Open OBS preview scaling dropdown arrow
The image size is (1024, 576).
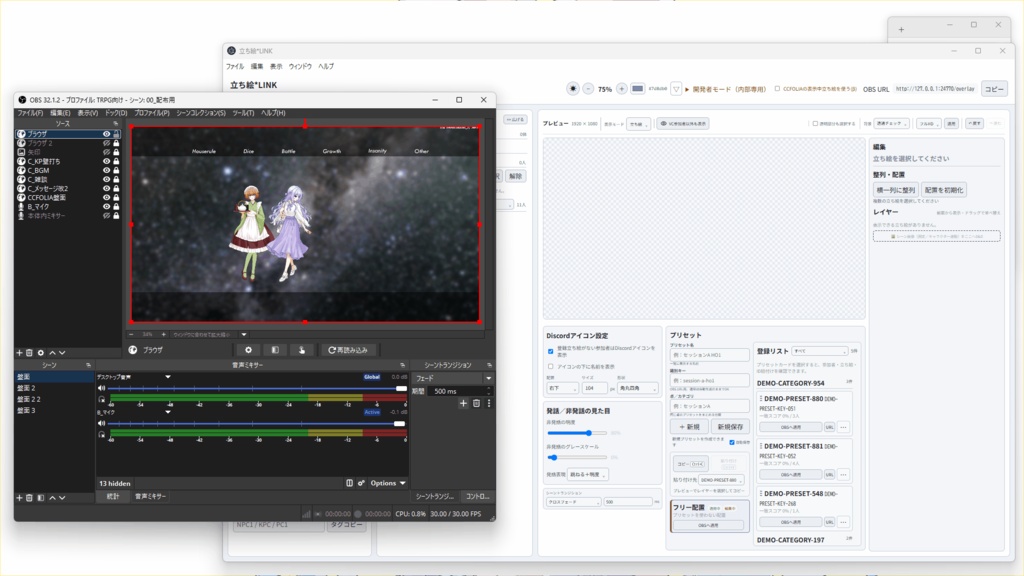coord(244,334)
